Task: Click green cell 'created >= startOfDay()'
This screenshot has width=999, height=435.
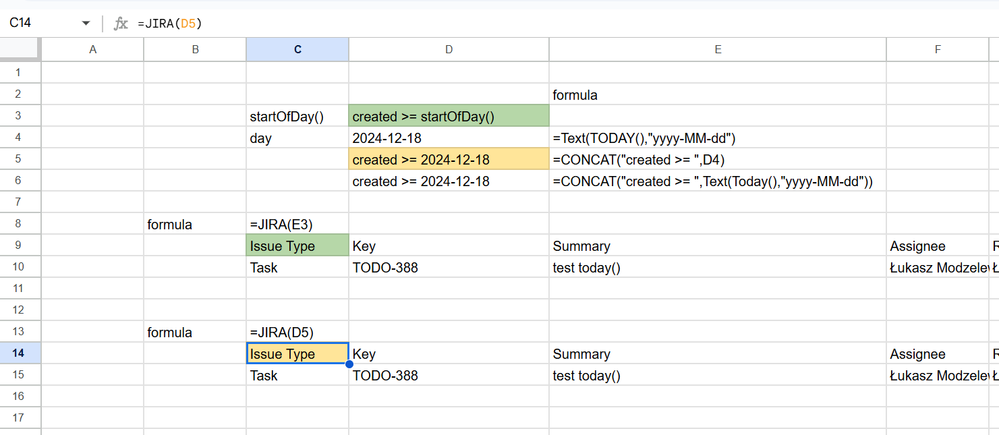Action: 449,116
